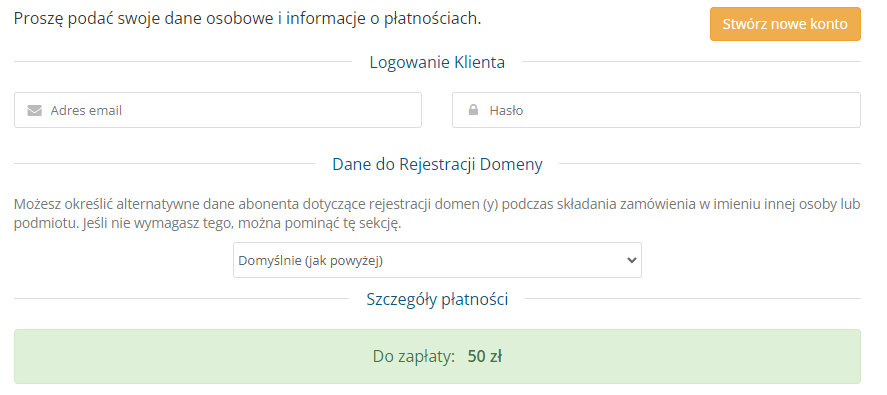The height and width of the screenshot is (395, 887).
Task: Click the green Do zapłaty payment banner
Action: (437, 357)
